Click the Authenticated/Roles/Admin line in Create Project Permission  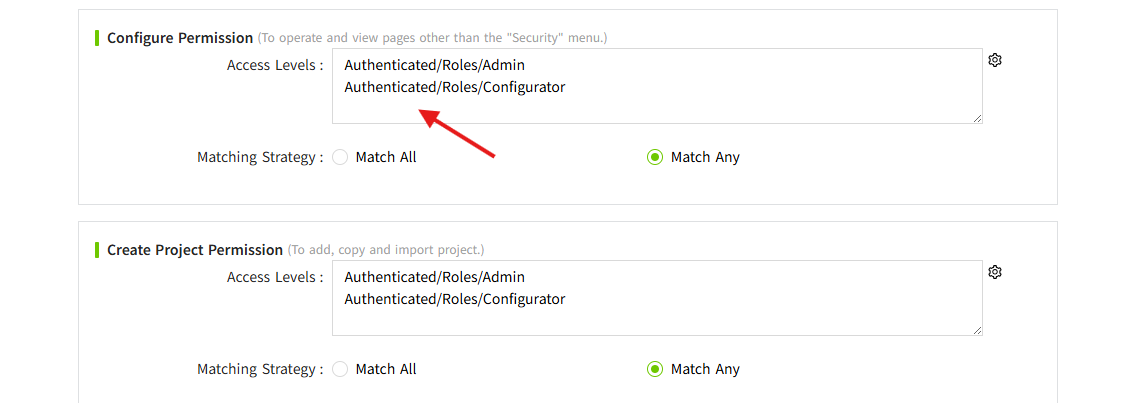coord(434,277)
